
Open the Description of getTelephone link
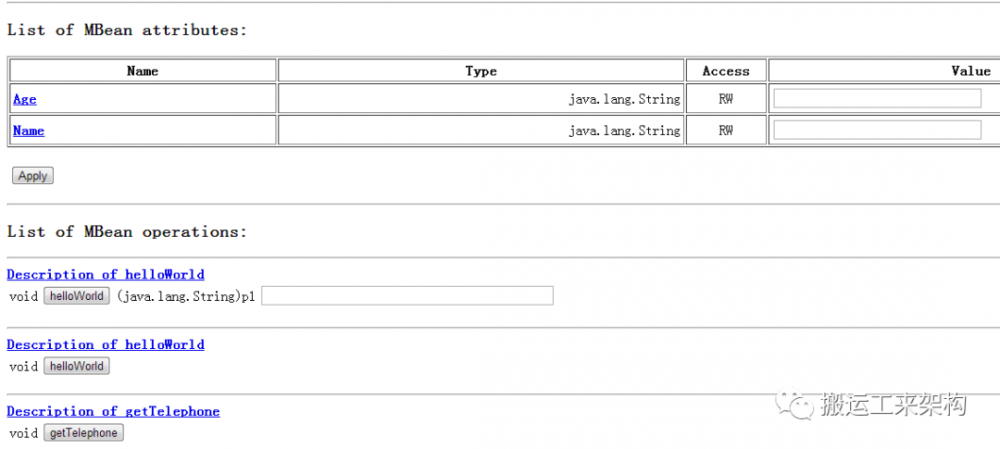[x=113, y=411]
